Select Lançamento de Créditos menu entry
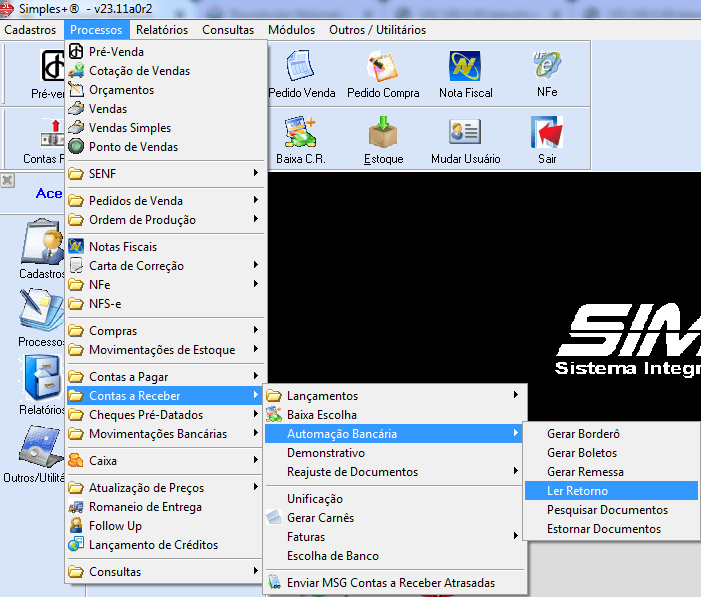This screenshot has width=701, height=597. (166, 545)
